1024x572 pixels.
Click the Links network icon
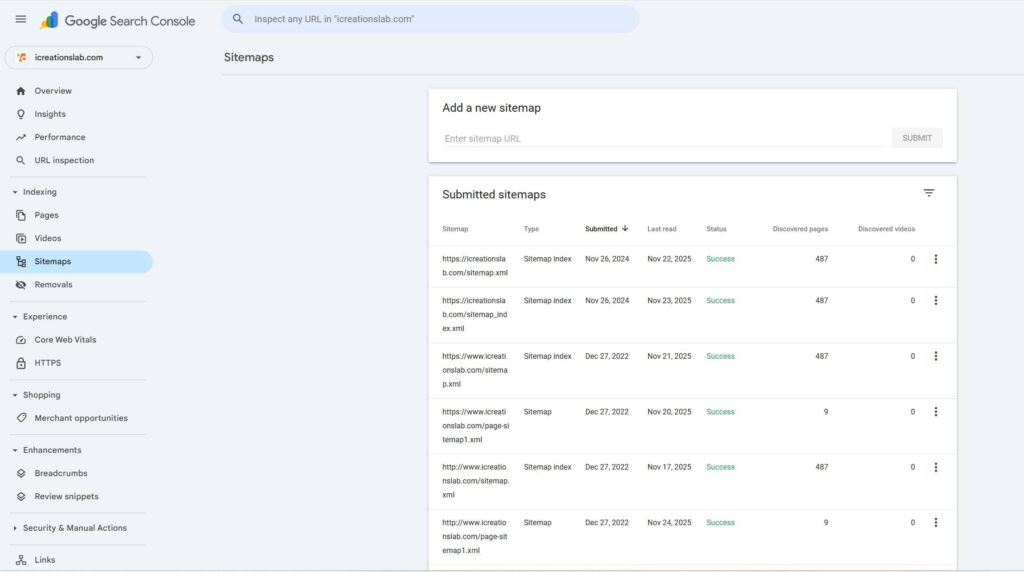coord(21,560)
